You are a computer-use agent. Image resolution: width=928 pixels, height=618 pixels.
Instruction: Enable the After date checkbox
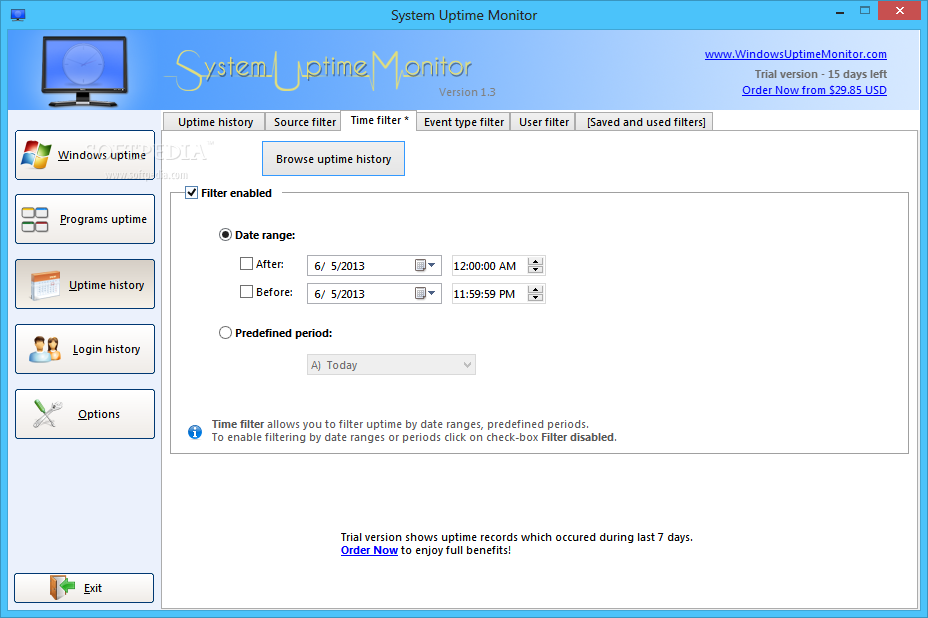[x=246, y=263]
